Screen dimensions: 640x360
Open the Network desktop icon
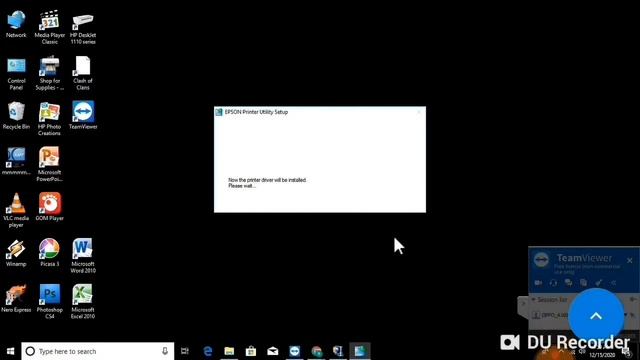(x=16, y=24)
